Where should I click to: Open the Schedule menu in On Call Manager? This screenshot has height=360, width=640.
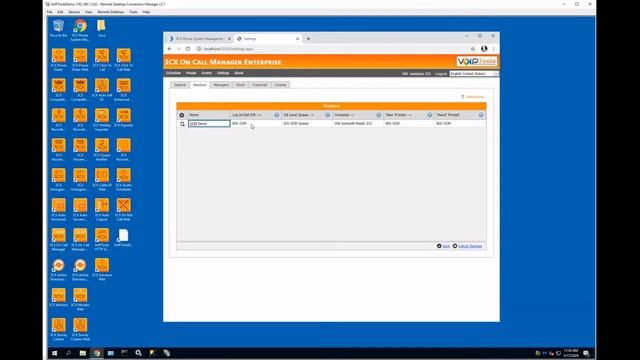click(x=173, y=73)
